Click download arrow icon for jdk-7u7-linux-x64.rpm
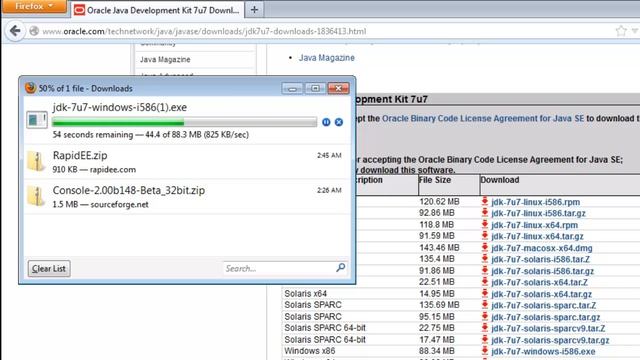 point(484,224)
